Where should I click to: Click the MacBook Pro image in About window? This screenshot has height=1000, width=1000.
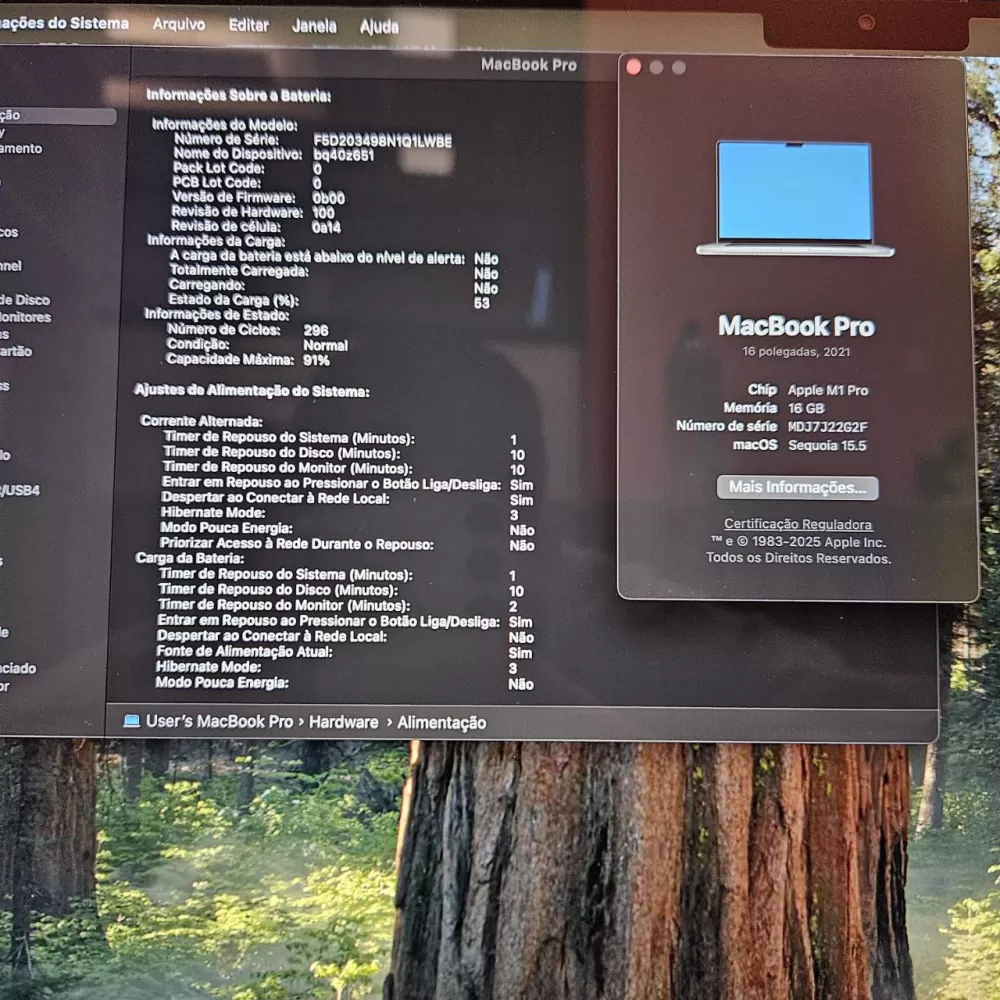795,198
